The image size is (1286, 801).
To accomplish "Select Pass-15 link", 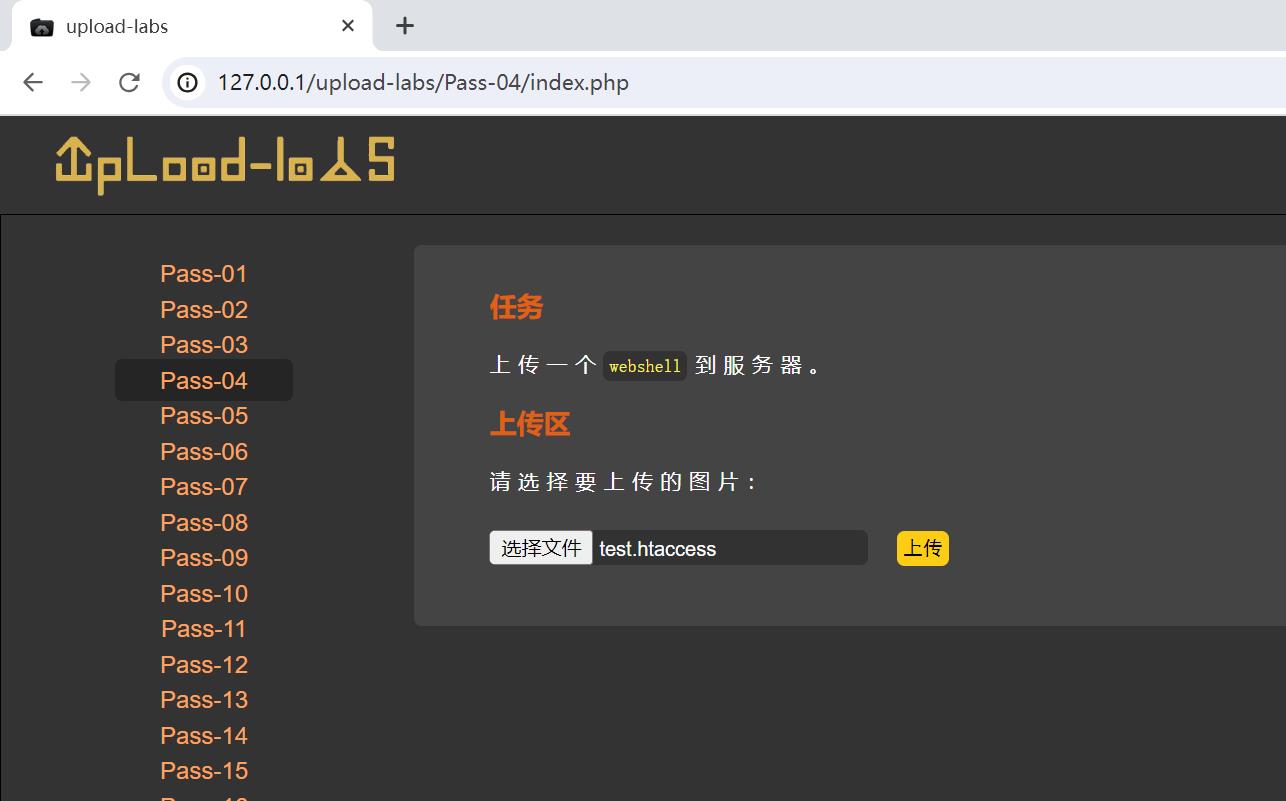I will [x=204, y=771].
